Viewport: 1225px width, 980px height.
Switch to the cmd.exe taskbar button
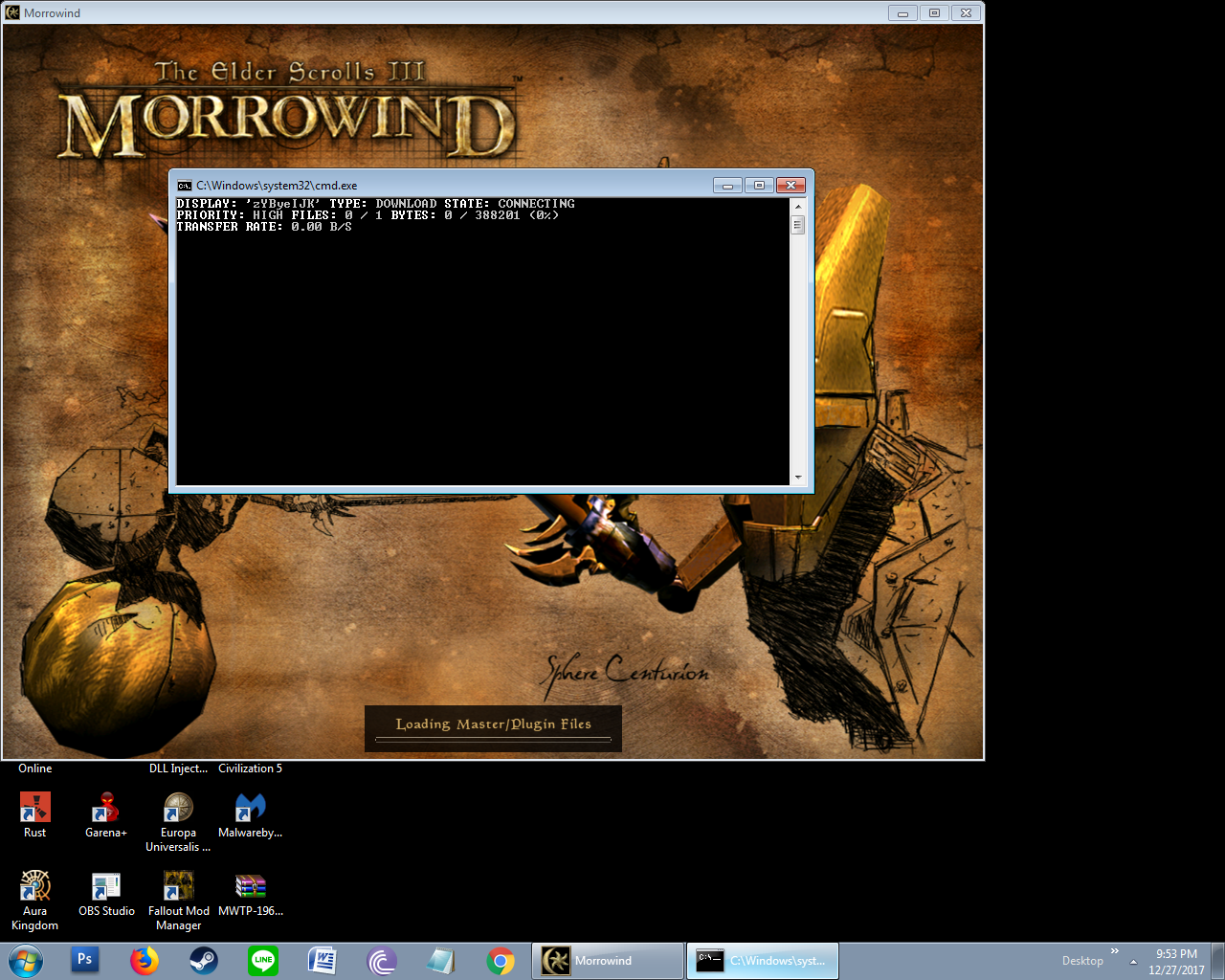[x=763, y=961]
